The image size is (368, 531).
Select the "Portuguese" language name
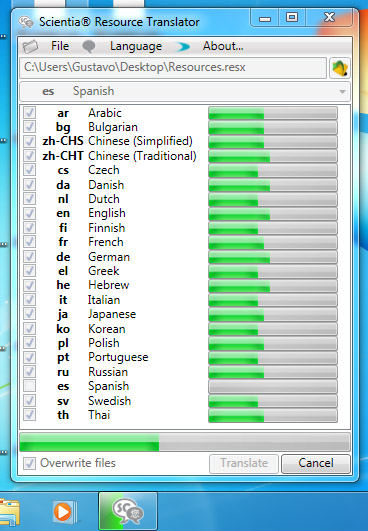(118, 358)
